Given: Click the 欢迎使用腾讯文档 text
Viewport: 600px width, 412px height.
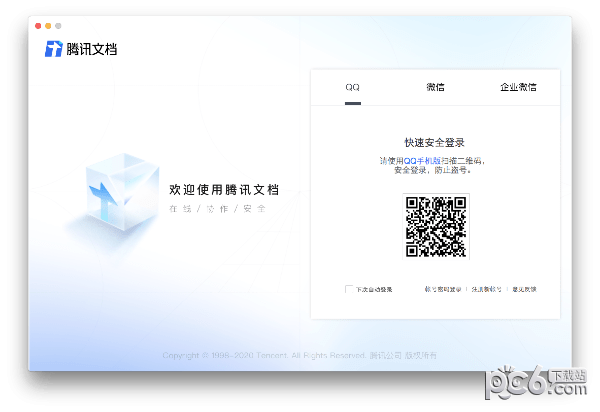Looking at the screenshot, I should 224,190.
